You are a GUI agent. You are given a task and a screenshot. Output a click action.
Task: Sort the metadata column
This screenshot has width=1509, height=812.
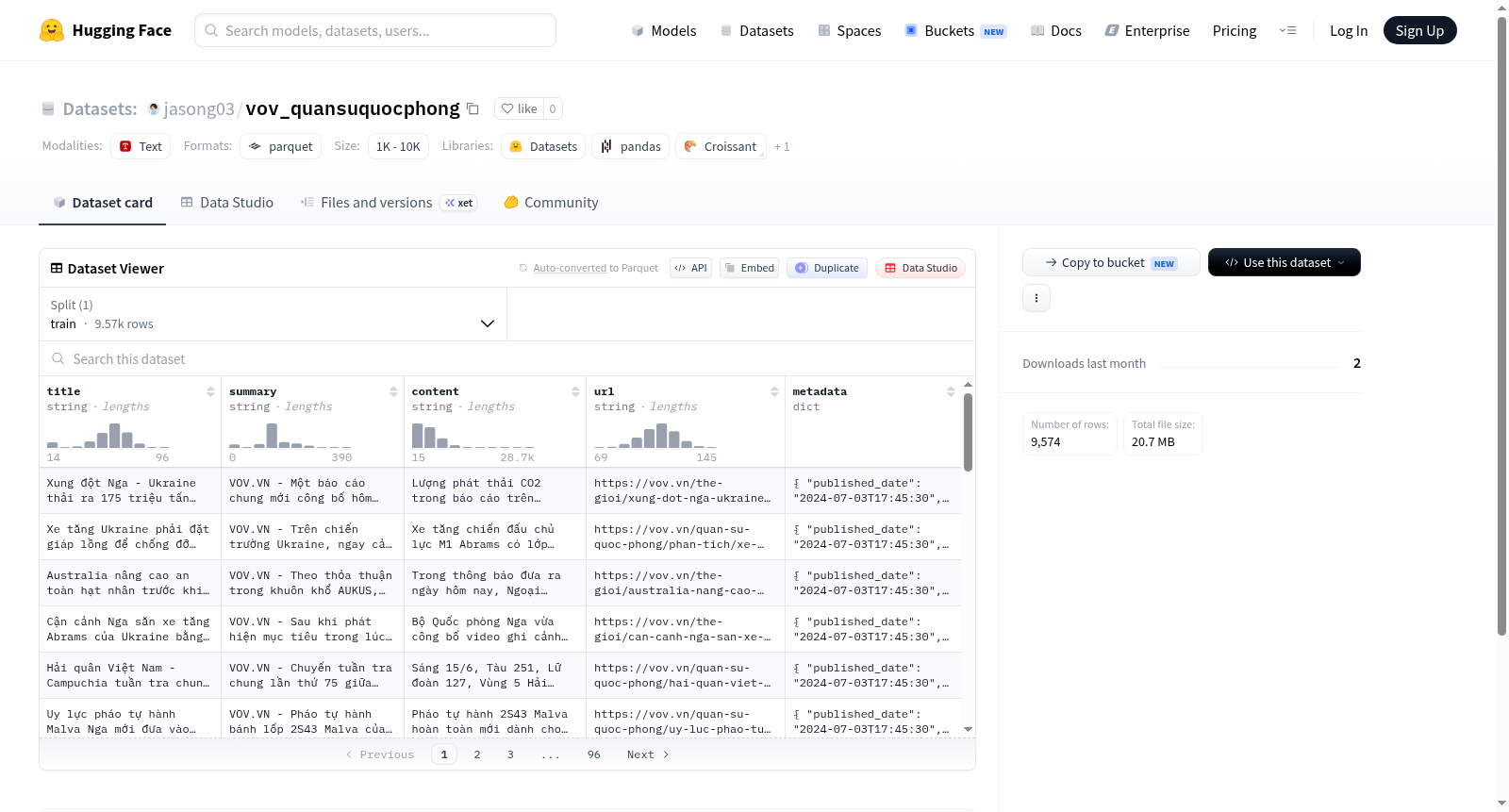(x=951, y=391)
